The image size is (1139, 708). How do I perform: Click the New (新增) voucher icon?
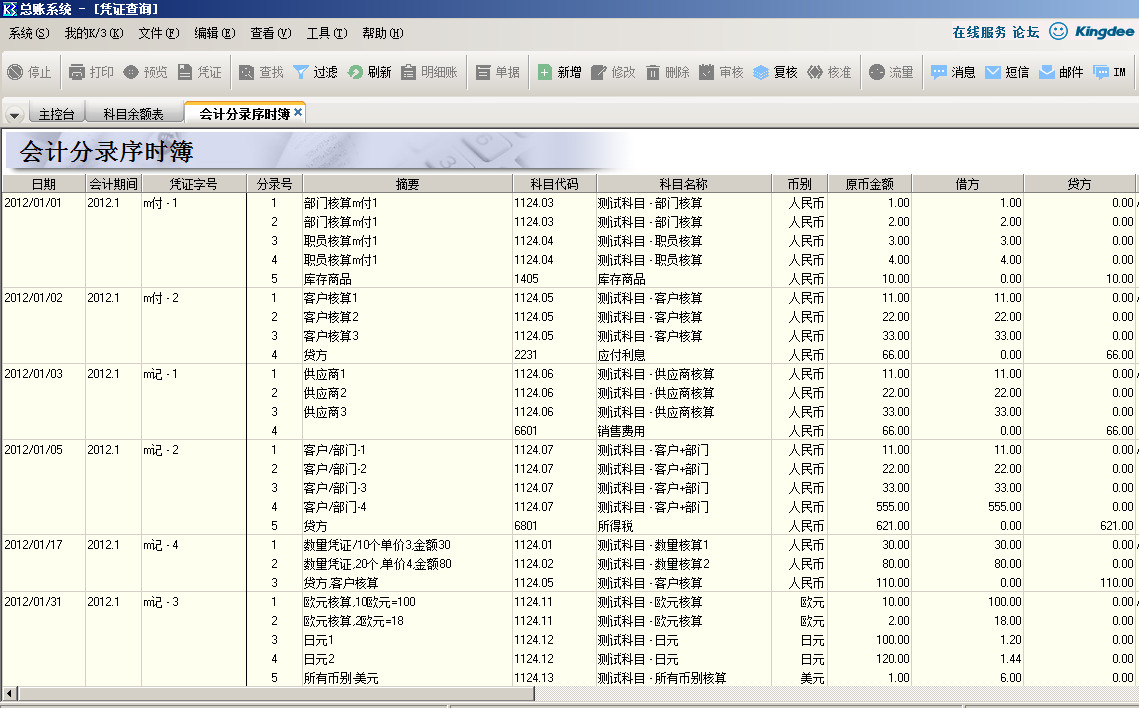pyautogui.click(x=545, y=72)
